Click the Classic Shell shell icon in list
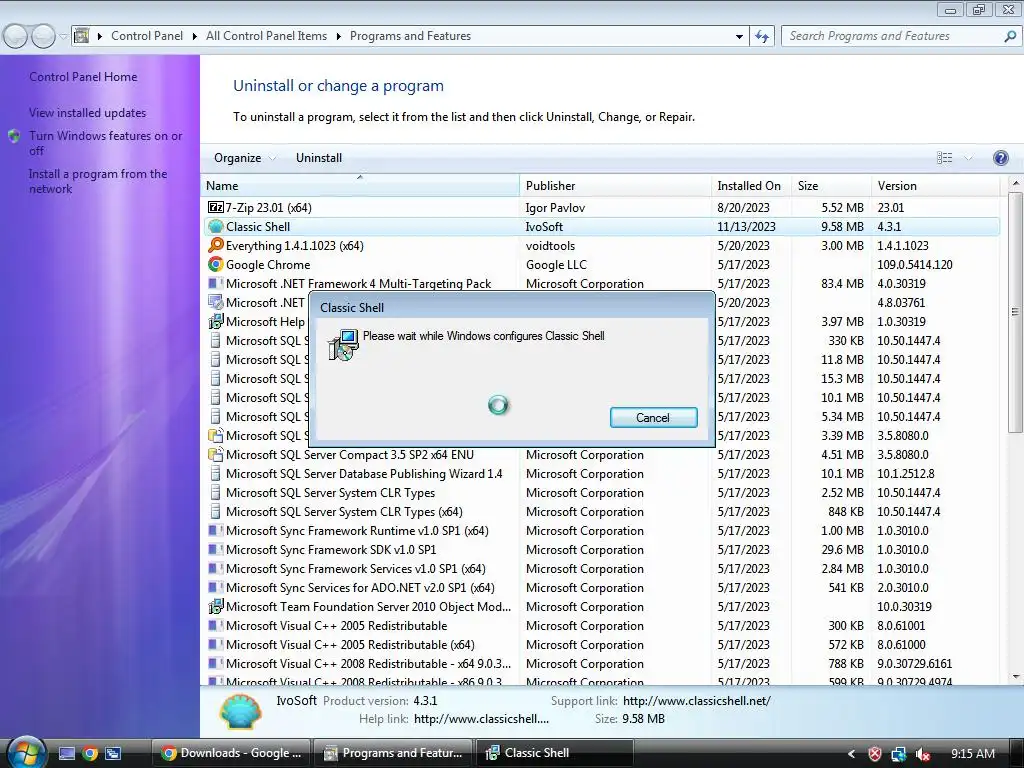Image resolution: width=1024 pixels, height=768 pixels. pos(216,227)
